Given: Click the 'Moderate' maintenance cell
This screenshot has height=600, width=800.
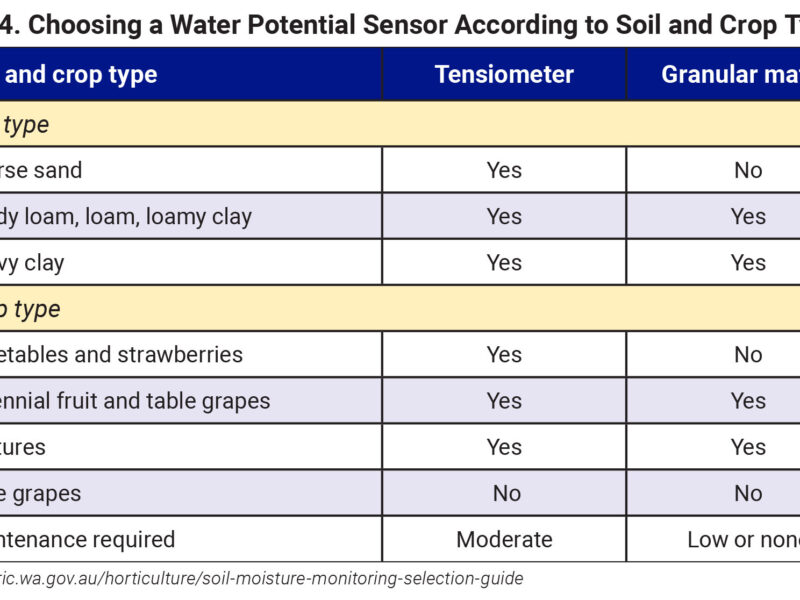Looking at the screenshot, I should (504, 539).
